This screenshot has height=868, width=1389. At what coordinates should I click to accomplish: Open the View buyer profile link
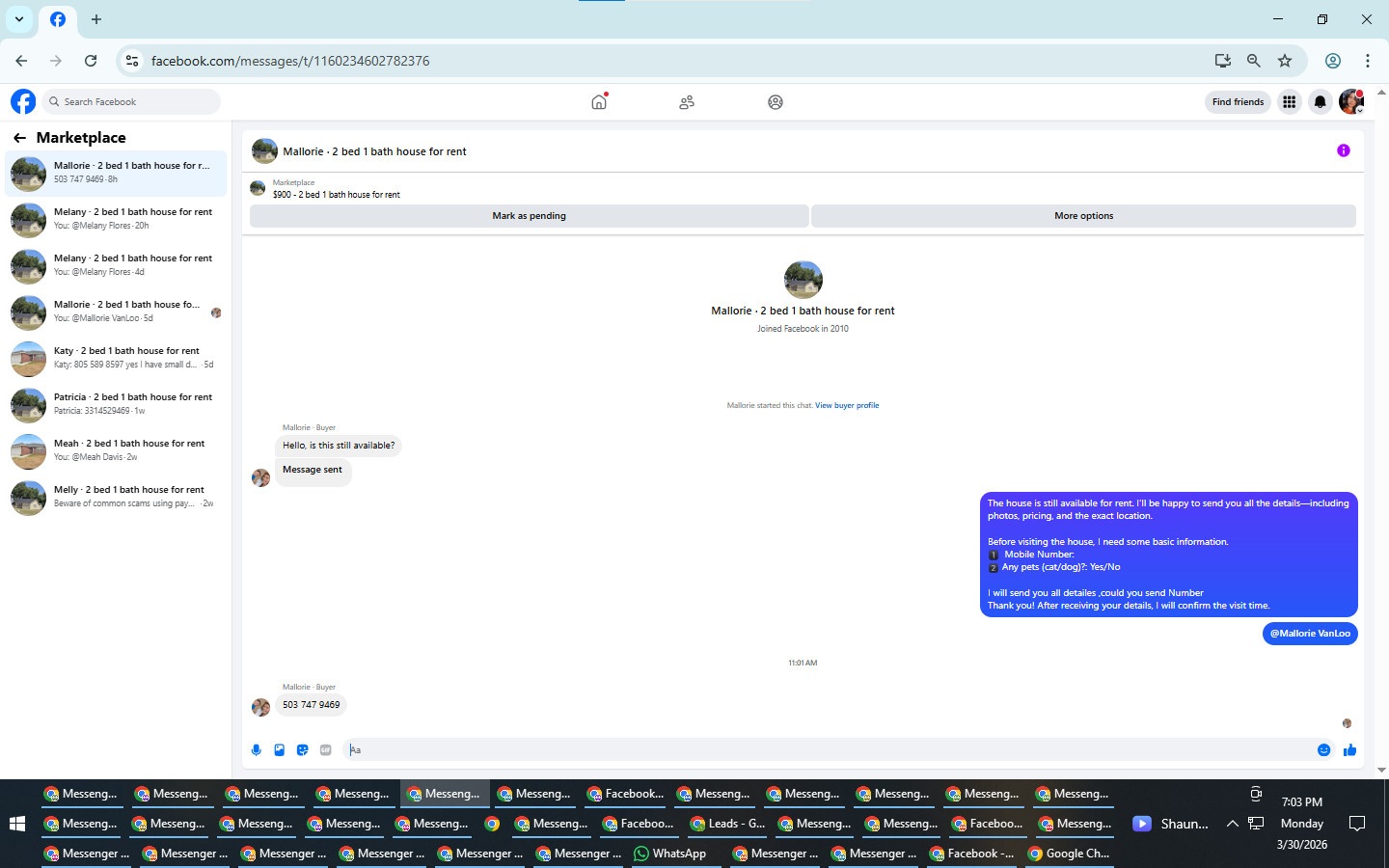pyautogui.click(x=847, y=405)
